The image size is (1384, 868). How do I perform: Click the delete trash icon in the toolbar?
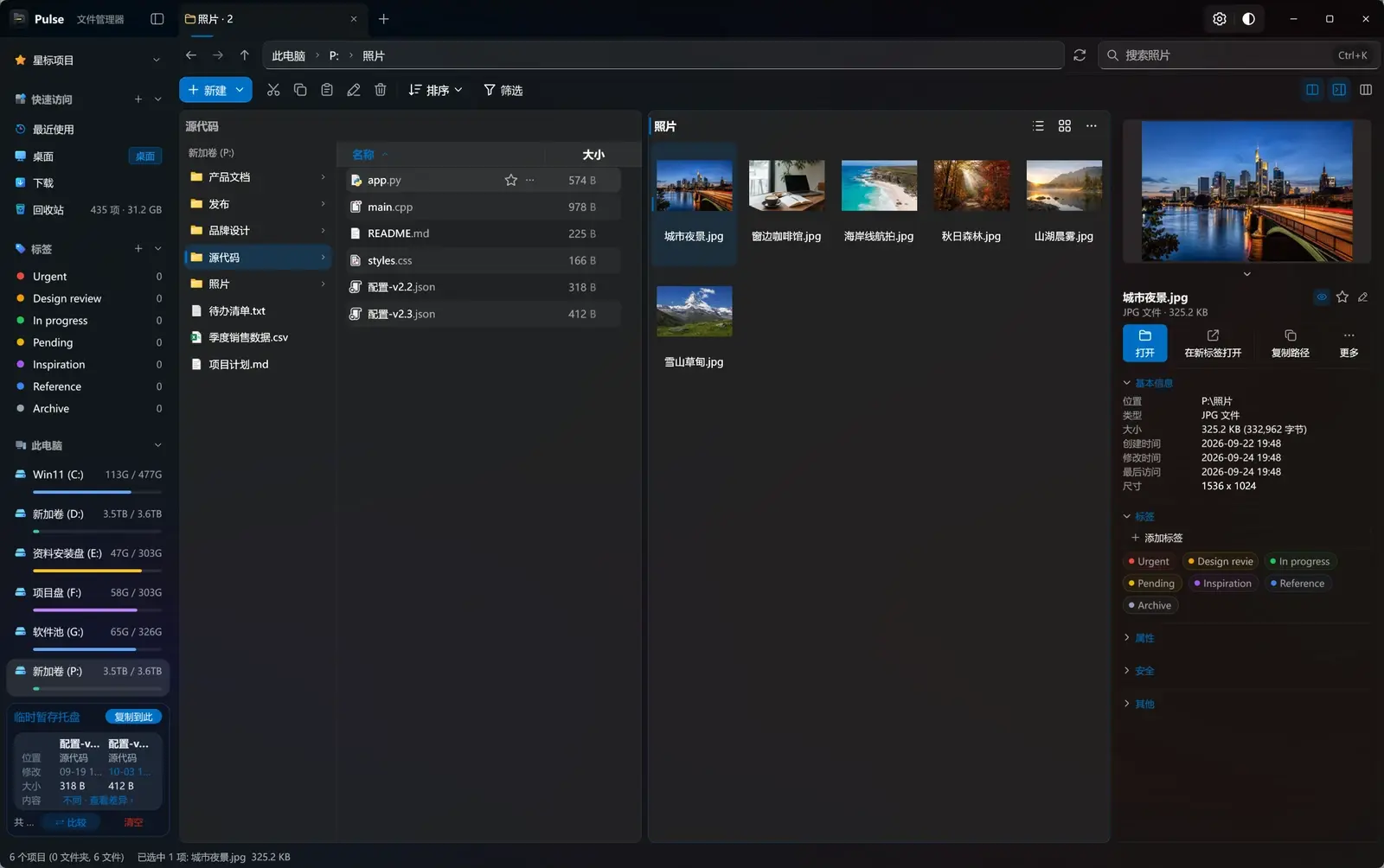tap(381, 90)
